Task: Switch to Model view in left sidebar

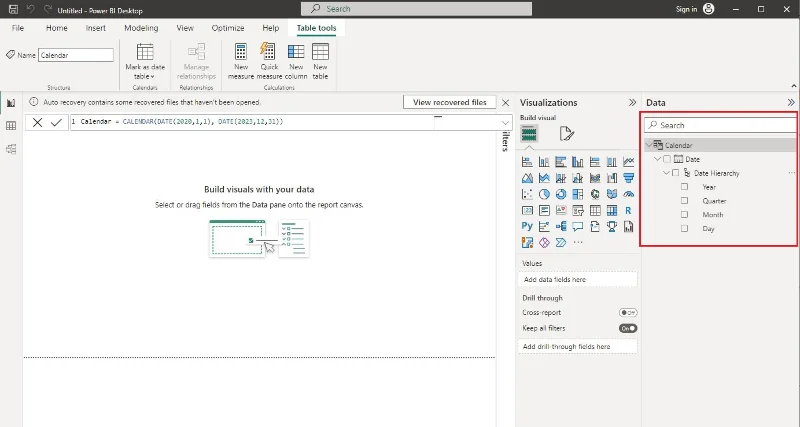Action: coord(11,149)
